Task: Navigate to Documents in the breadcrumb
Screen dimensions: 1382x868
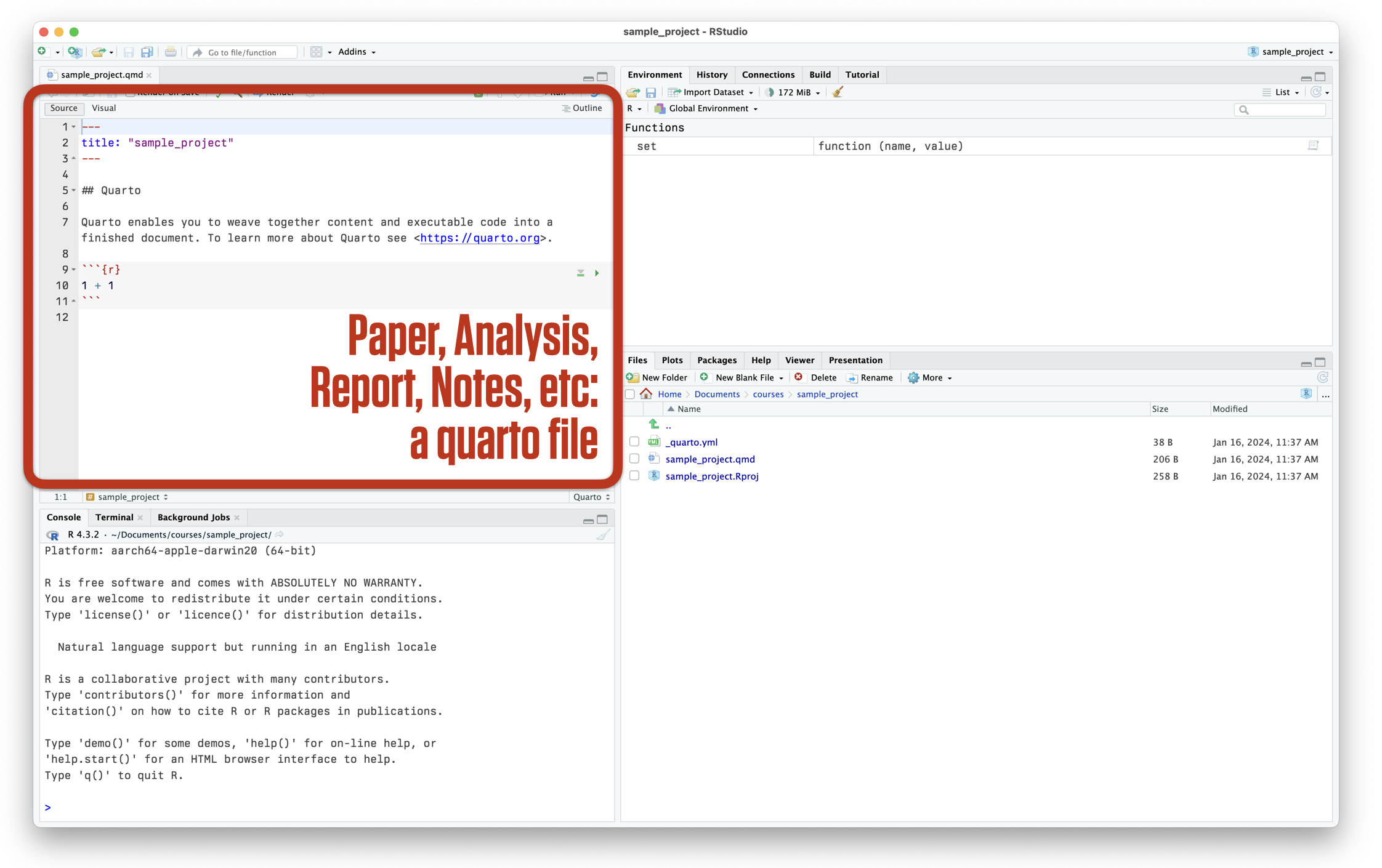Action: click(717, 394)
